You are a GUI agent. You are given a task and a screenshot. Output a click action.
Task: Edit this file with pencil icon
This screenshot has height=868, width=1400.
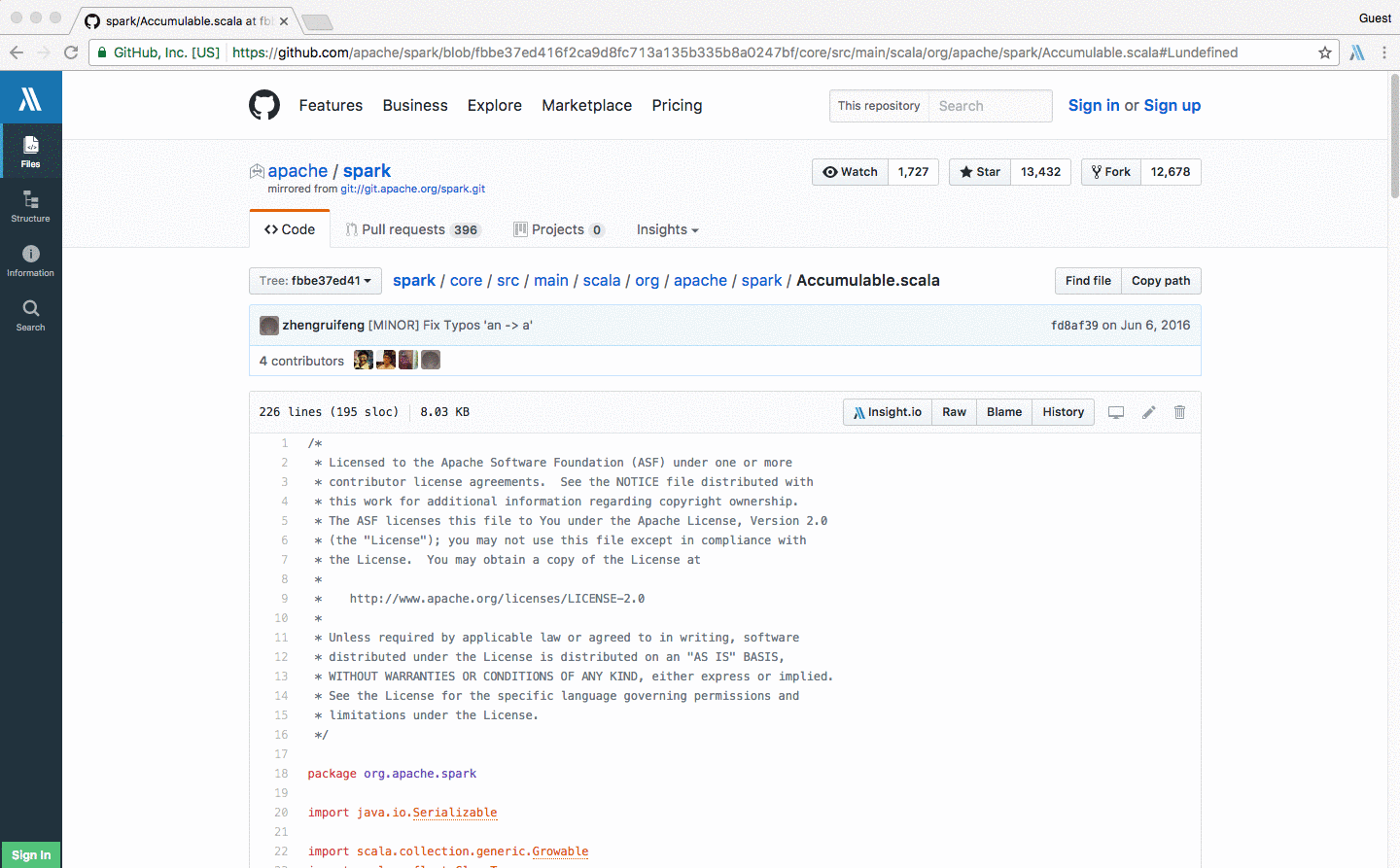click(x=1149, y=412)
